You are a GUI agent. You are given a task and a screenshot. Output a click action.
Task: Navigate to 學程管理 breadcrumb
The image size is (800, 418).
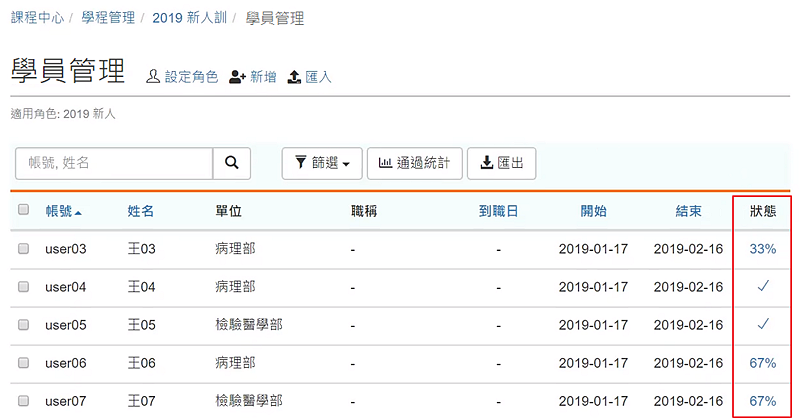[x=110, y=18]
